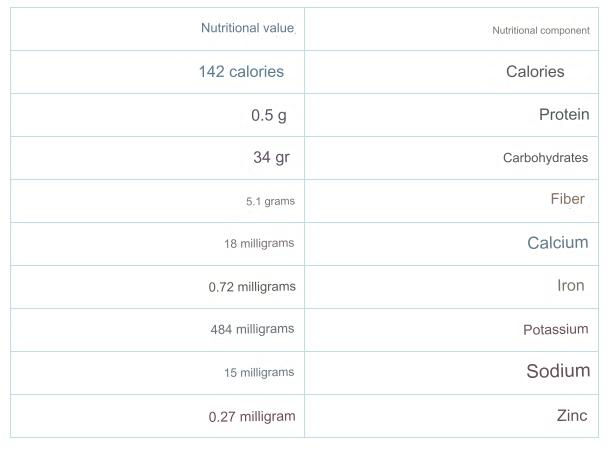Select the '18 milligrams' value

click(x=259, y=244)
